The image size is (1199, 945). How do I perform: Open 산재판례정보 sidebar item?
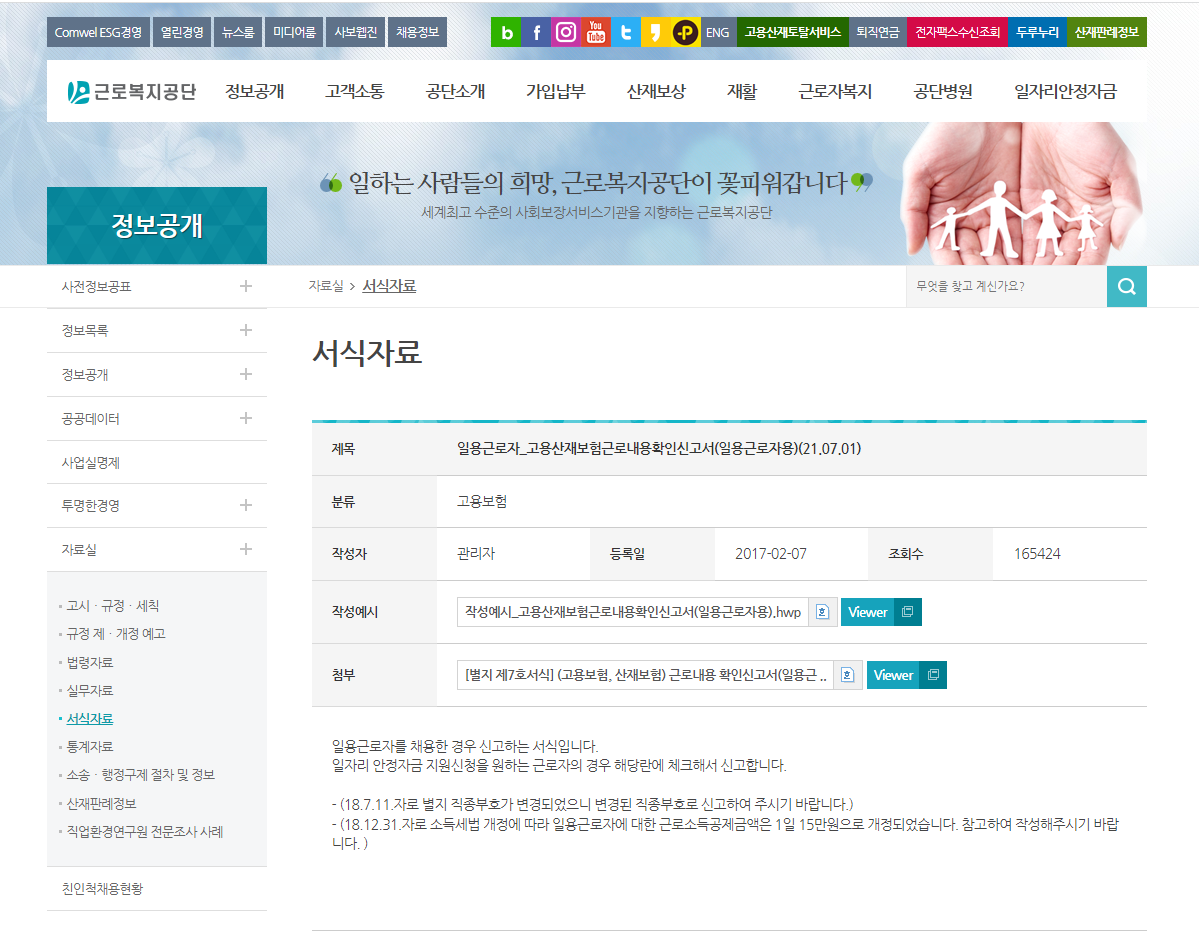point(101,804)
